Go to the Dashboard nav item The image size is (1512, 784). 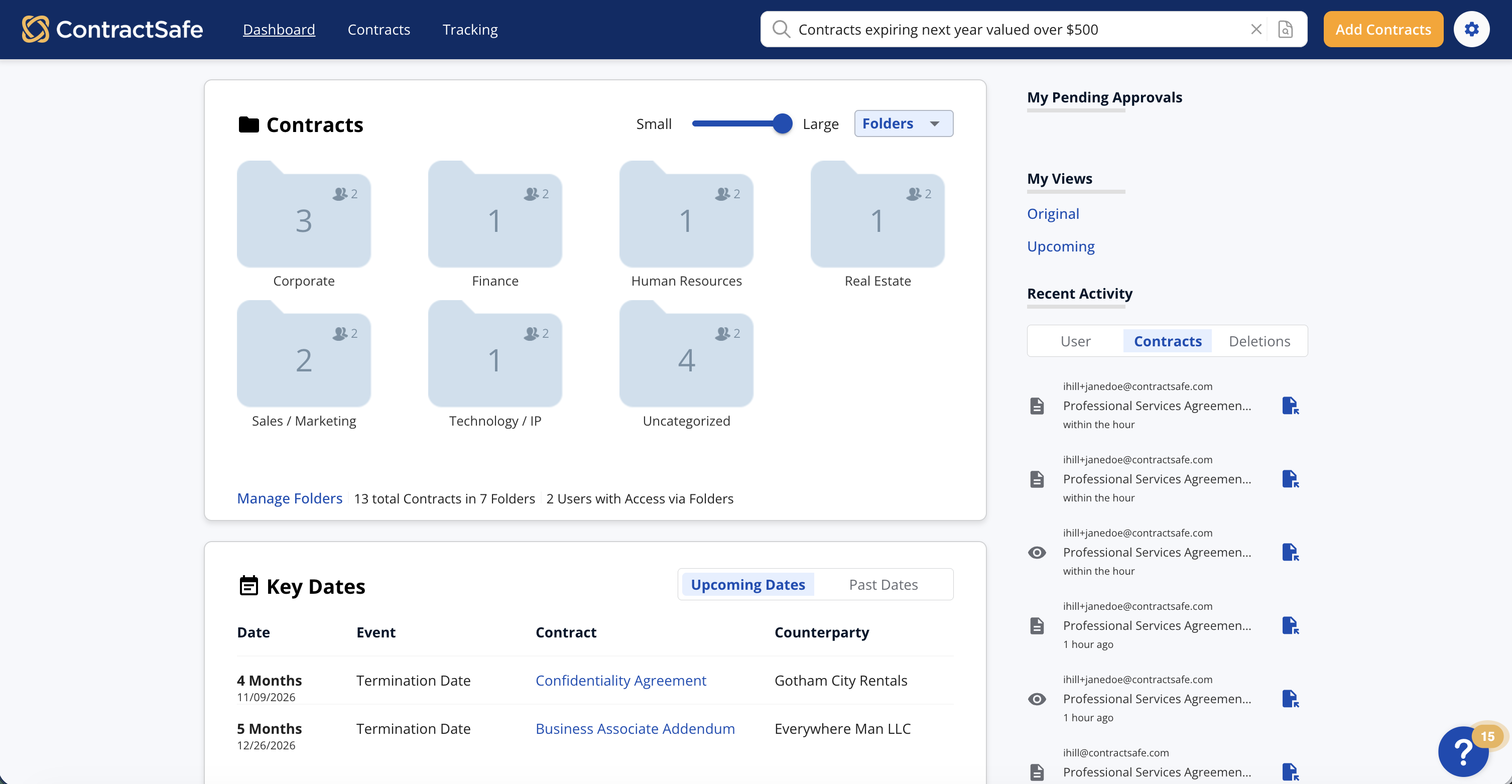tap(279, 29)
